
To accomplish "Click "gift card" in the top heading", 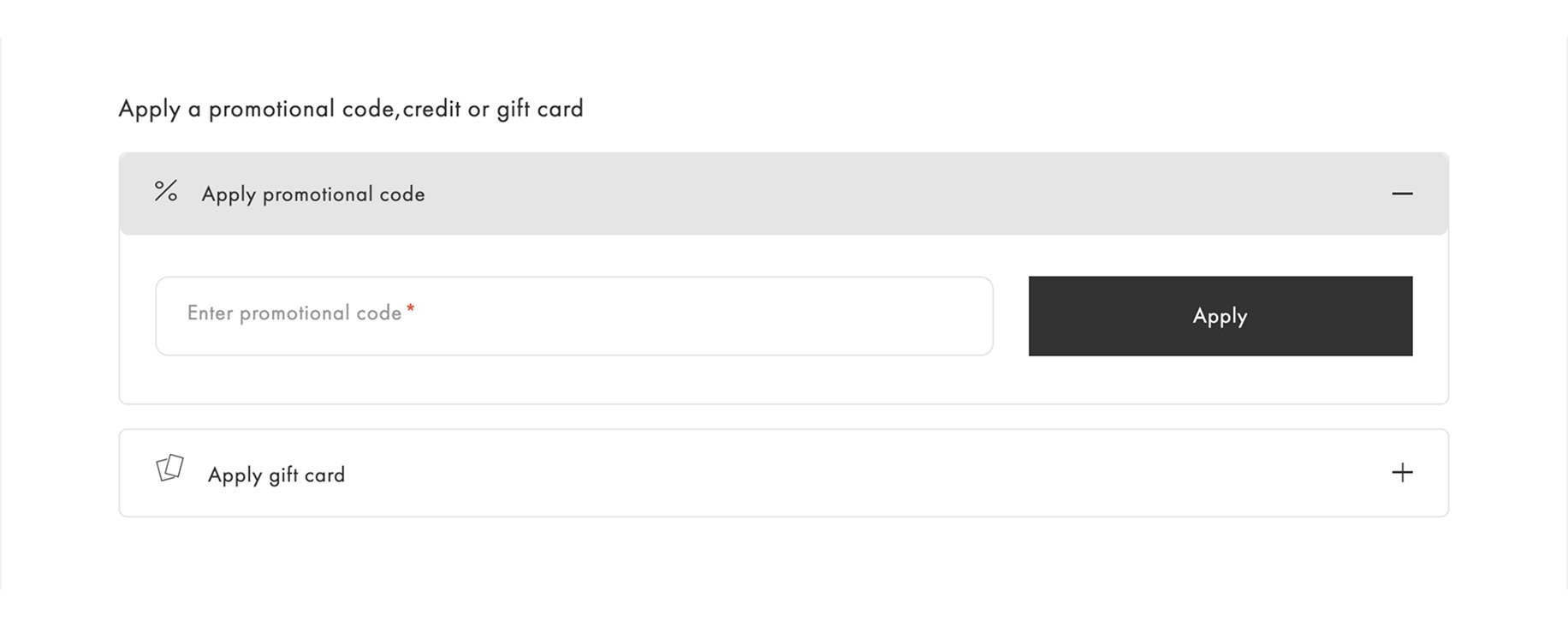I will pos(540,109).
